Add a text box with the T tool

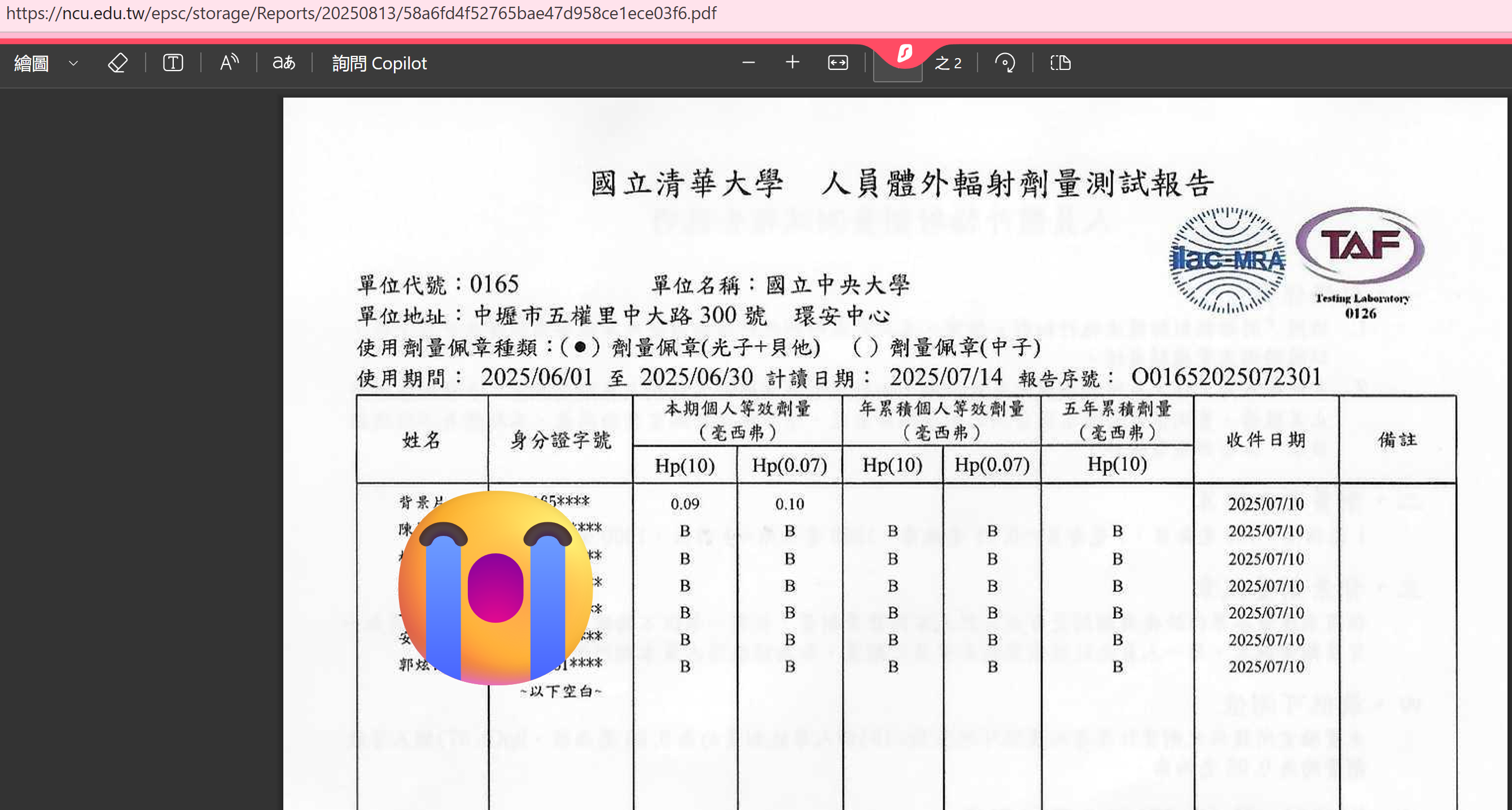point(173,63)
